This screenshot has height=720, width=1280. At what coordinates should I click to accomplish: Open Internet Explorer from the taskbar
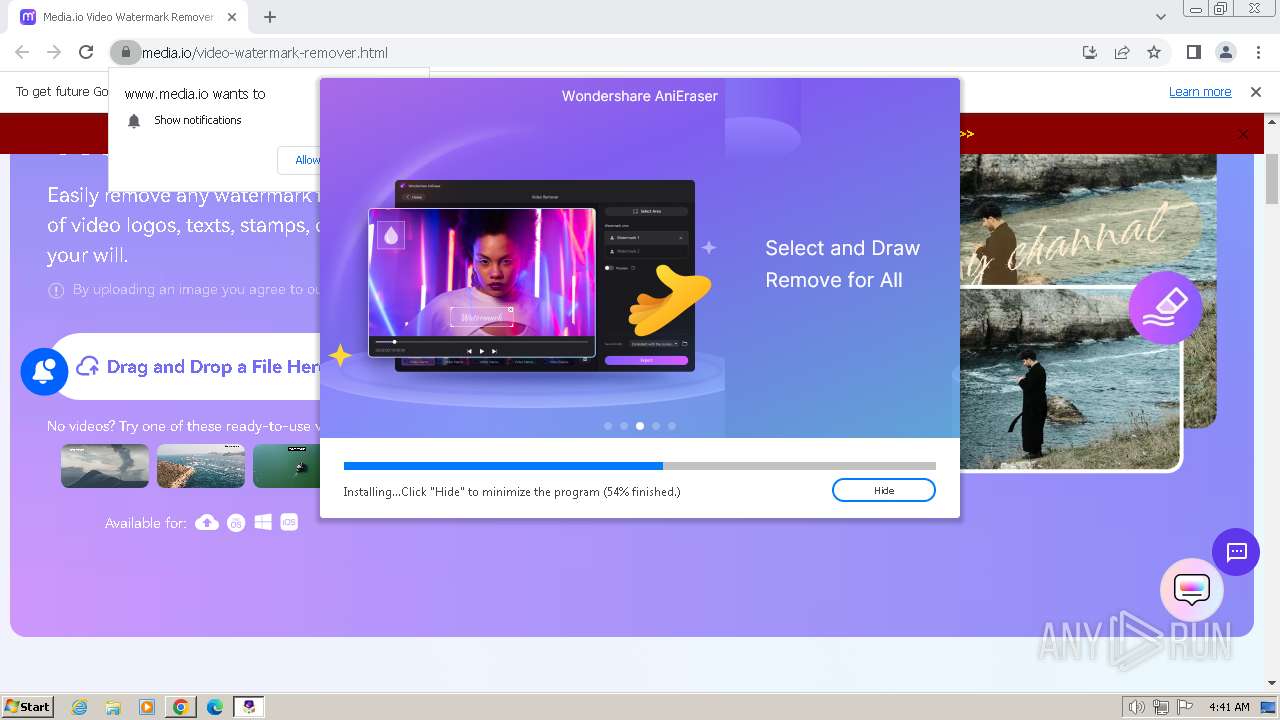coord(80,707)
